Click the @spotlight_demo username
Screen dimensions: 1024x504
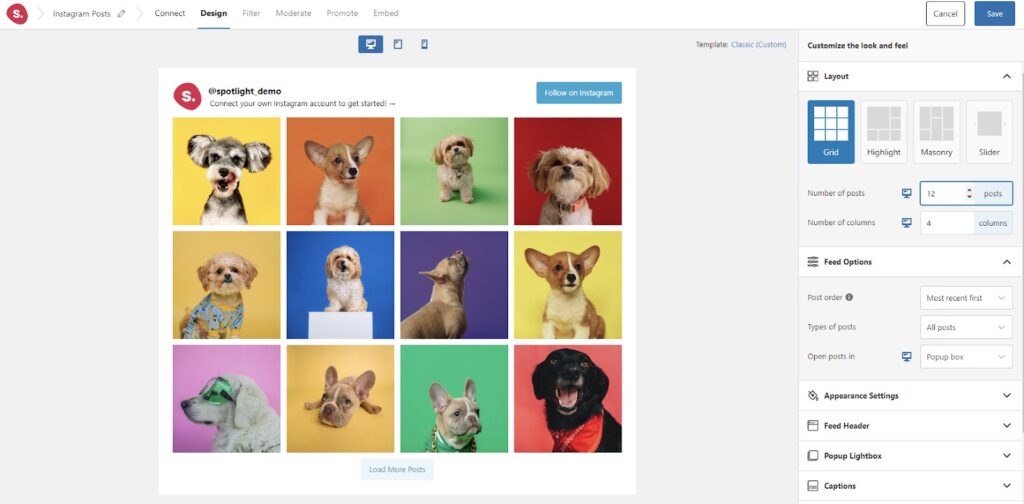point(245,91)
